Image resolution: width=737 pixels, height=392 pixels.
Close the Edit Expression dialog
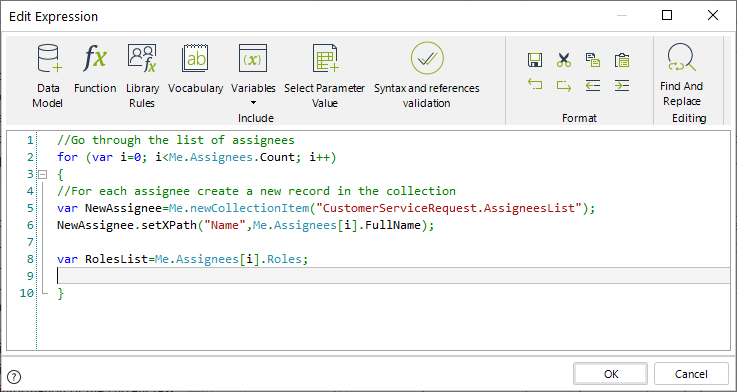(x=713, y=16)
